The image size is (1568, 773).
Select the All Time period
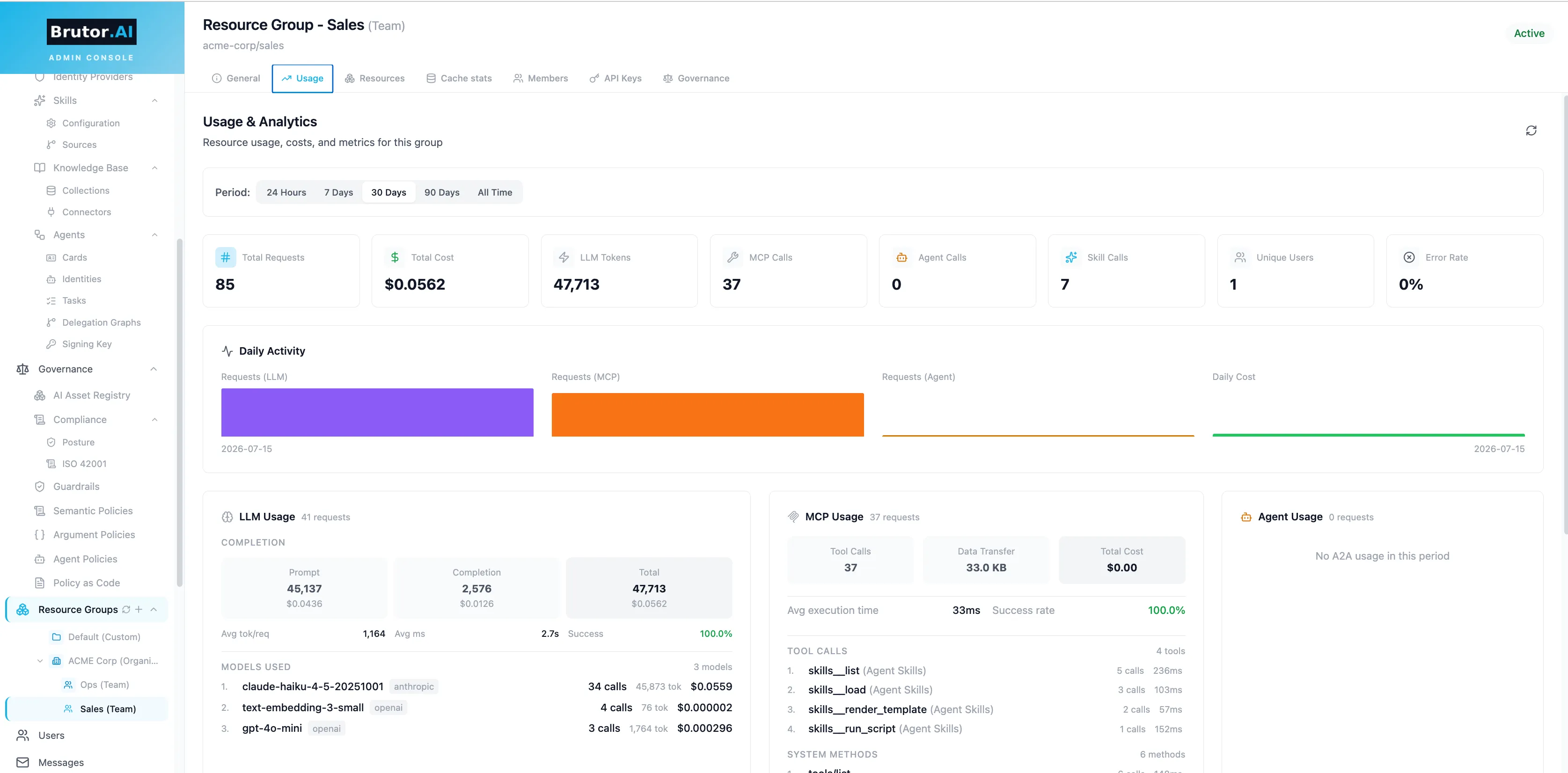495,192
